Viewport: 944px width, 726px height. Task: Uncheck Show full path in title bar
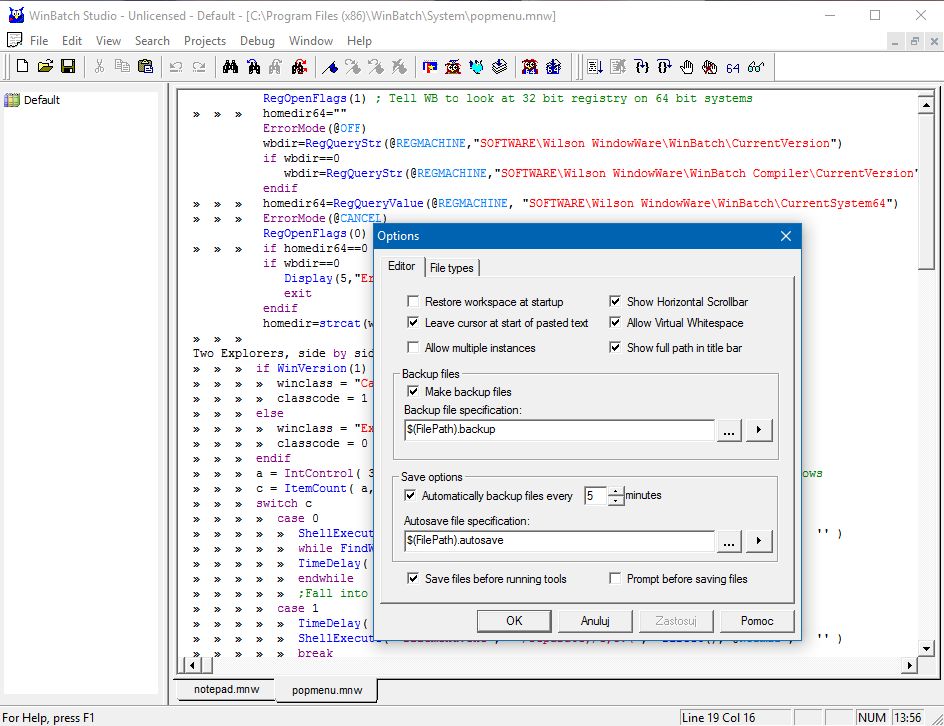click(615, 347)
